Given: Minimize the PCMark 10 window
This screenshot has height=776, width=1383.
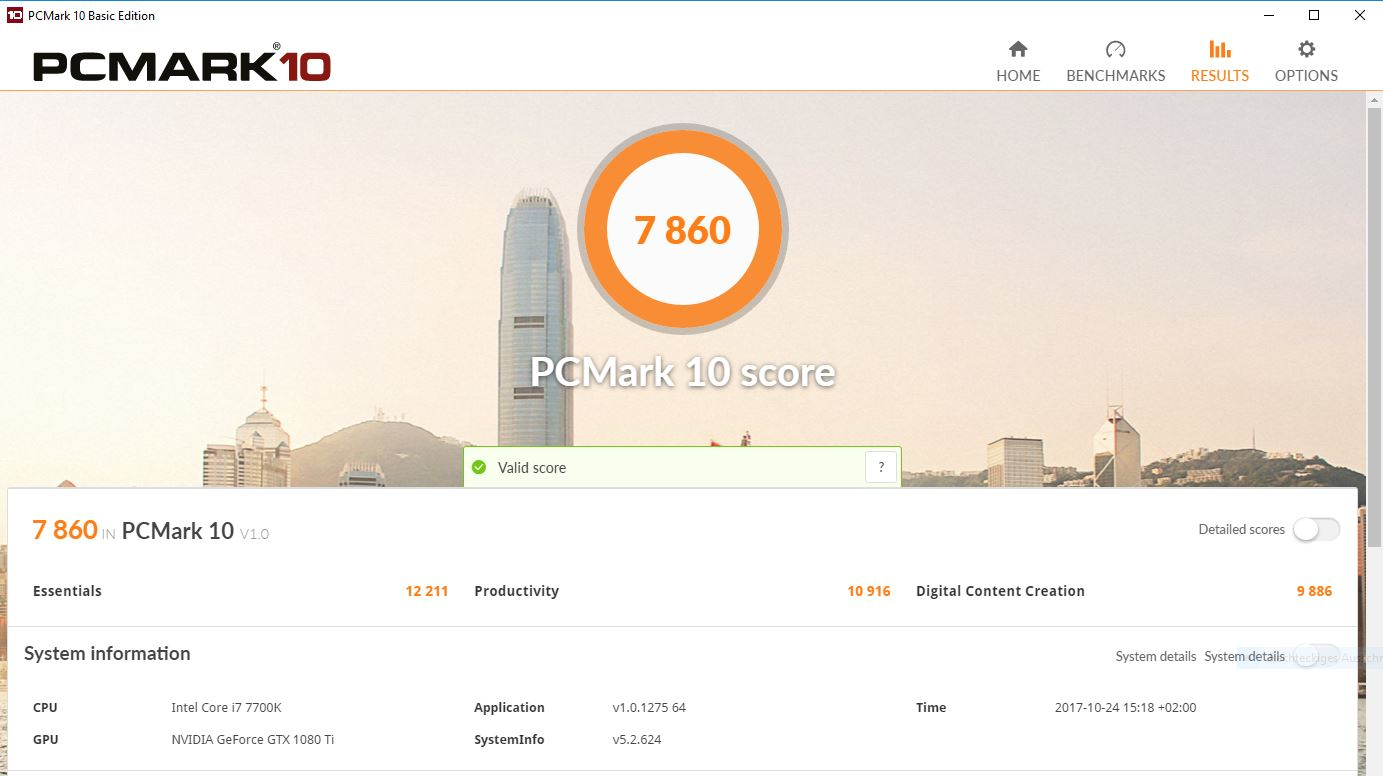Looking at the screenshot, I should (1268, 15).
